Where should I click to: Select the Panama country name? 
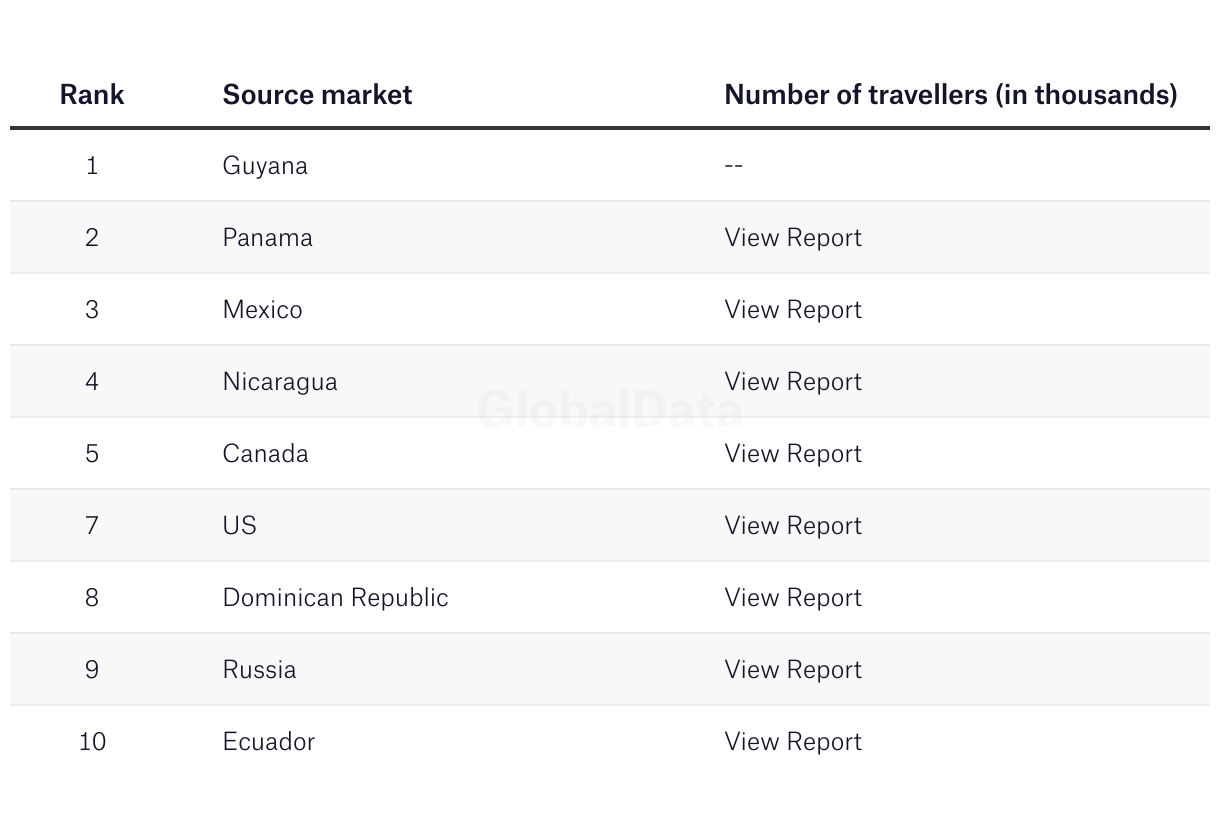click(267, 238)
